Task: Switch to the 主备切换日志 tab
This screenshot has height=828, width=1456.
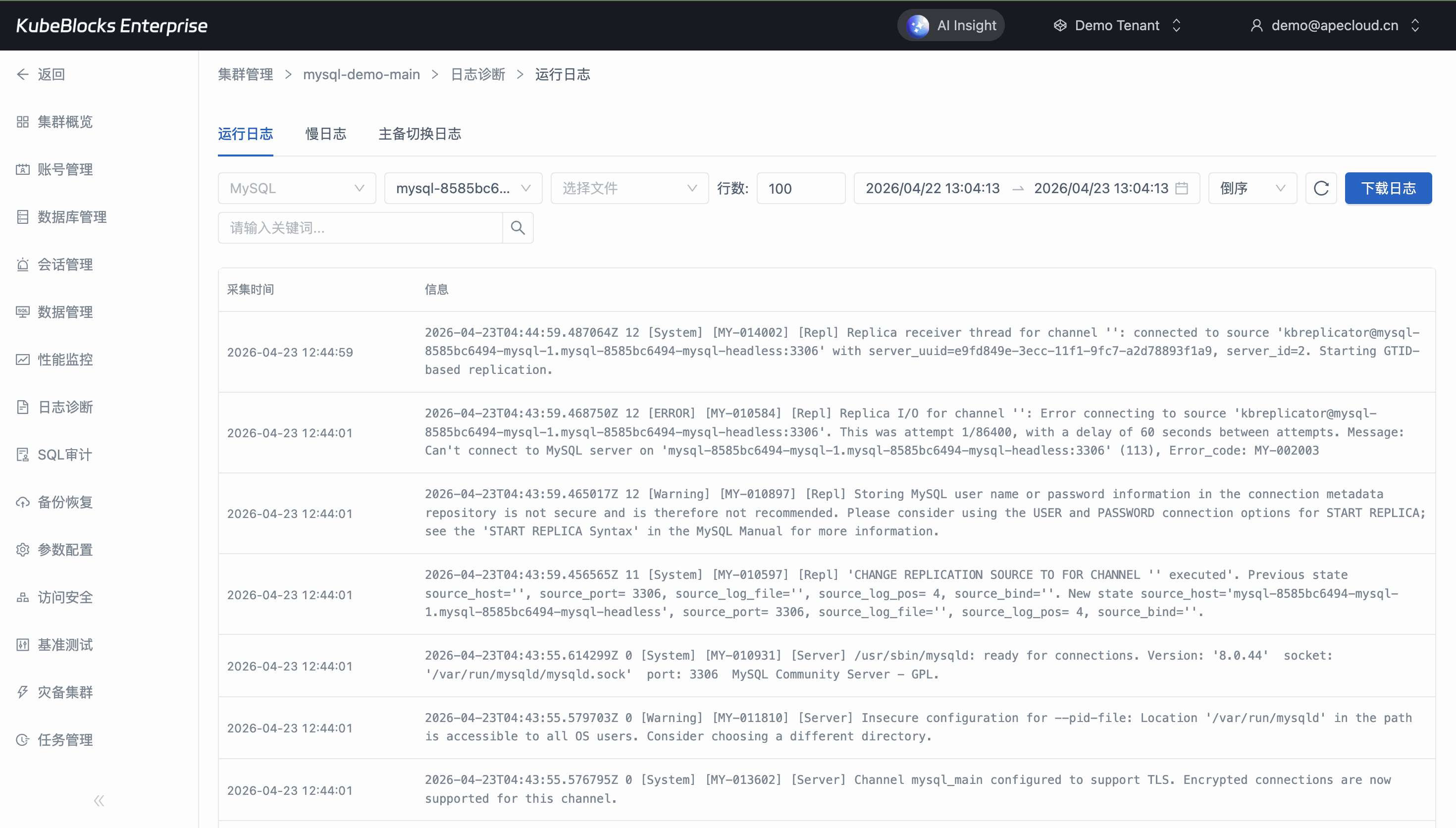Action: point(419,134)
